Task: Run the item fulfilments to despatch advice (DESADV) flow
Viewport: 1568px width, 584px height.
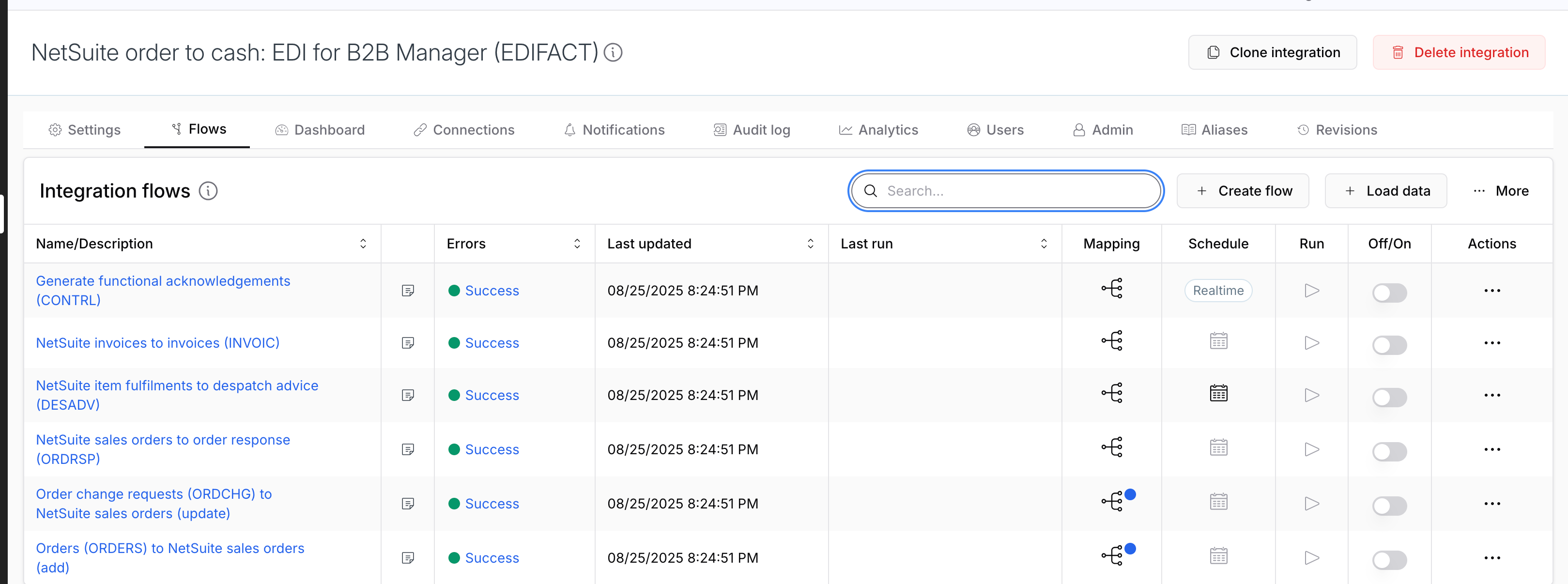Action: pyautogui.click(x=1312, y=395)
